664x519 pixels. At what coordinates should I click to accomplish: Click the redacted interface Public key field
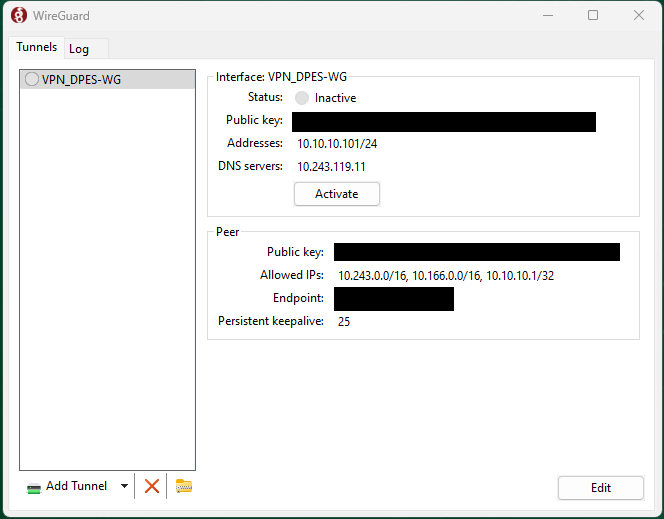(444, 122)
